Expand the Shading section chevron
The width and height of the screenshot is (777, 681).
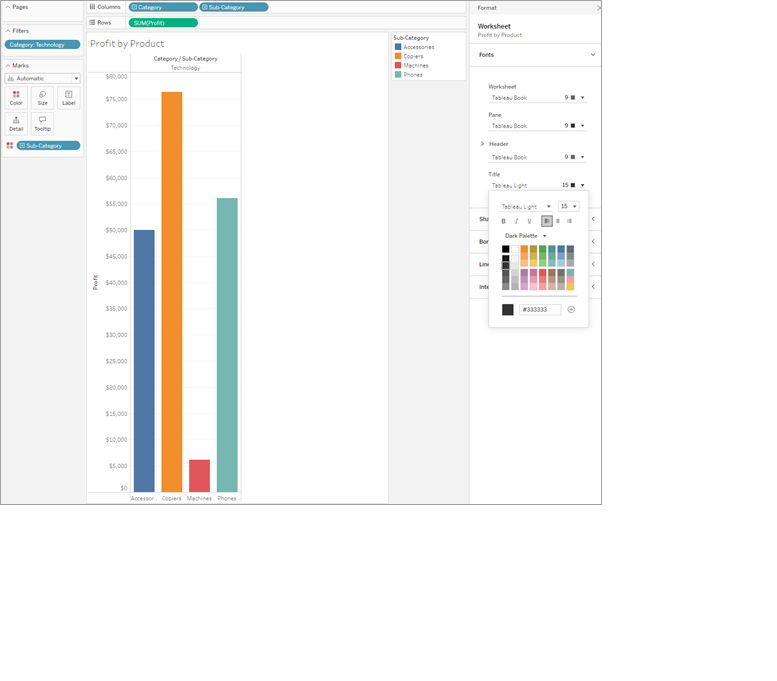tap(593, 219)
